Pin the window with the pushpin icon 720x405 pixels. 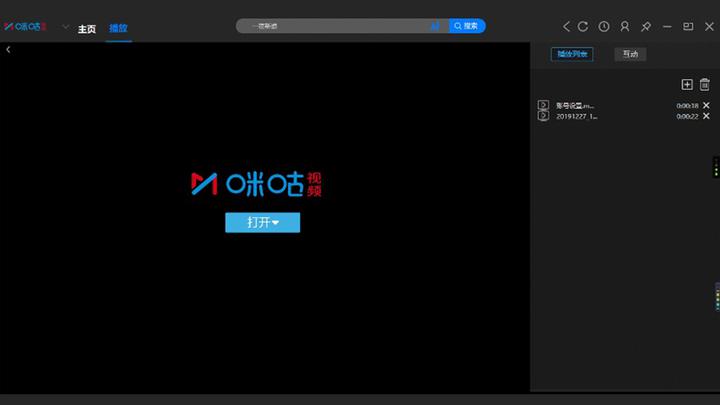coord(646,27)
